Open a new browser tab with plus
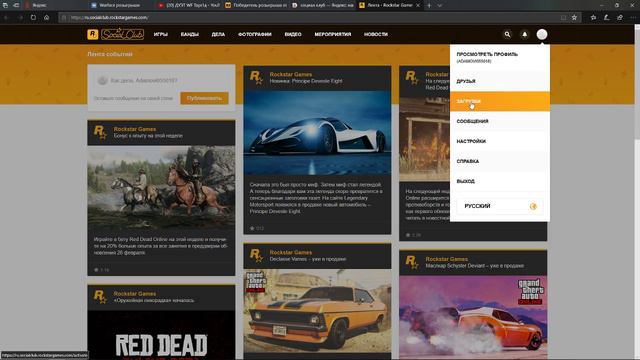Viewport: 640px width, 360px height. [x=429, y=5]
